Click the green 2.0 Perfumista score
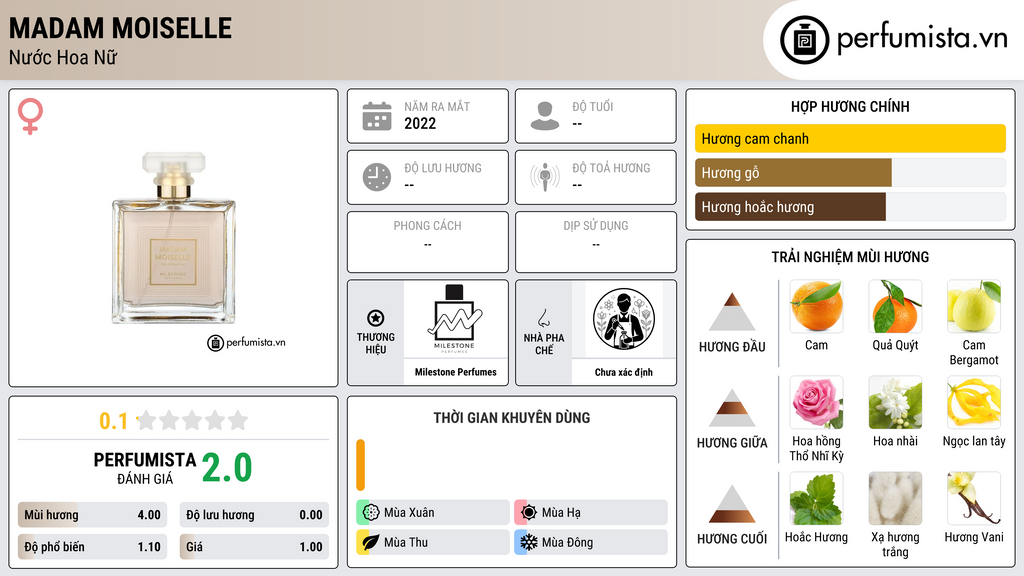 (x=227, y=468)
